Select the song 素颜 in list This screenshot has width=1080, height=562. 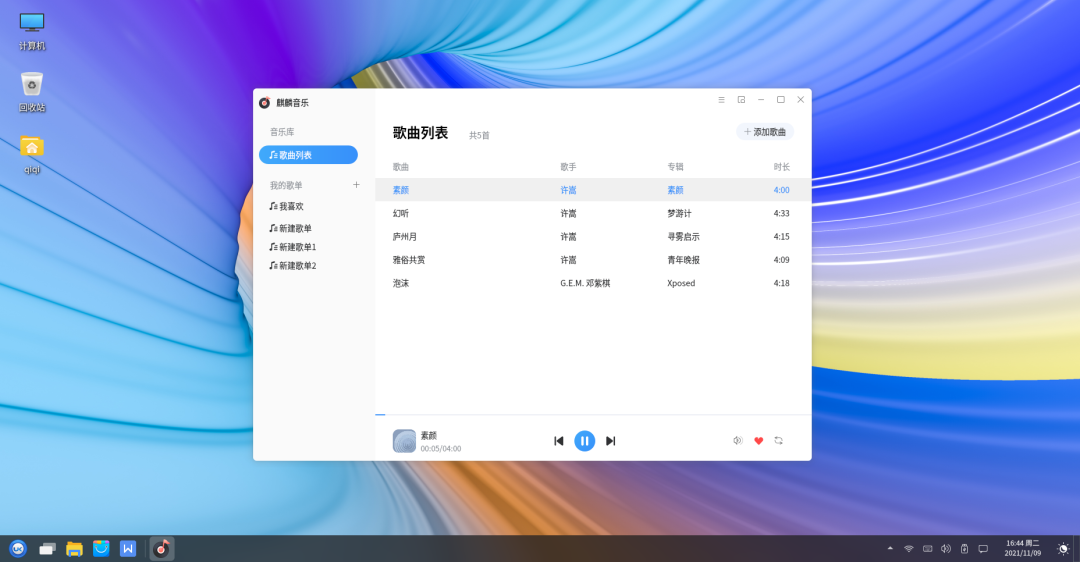593,189
